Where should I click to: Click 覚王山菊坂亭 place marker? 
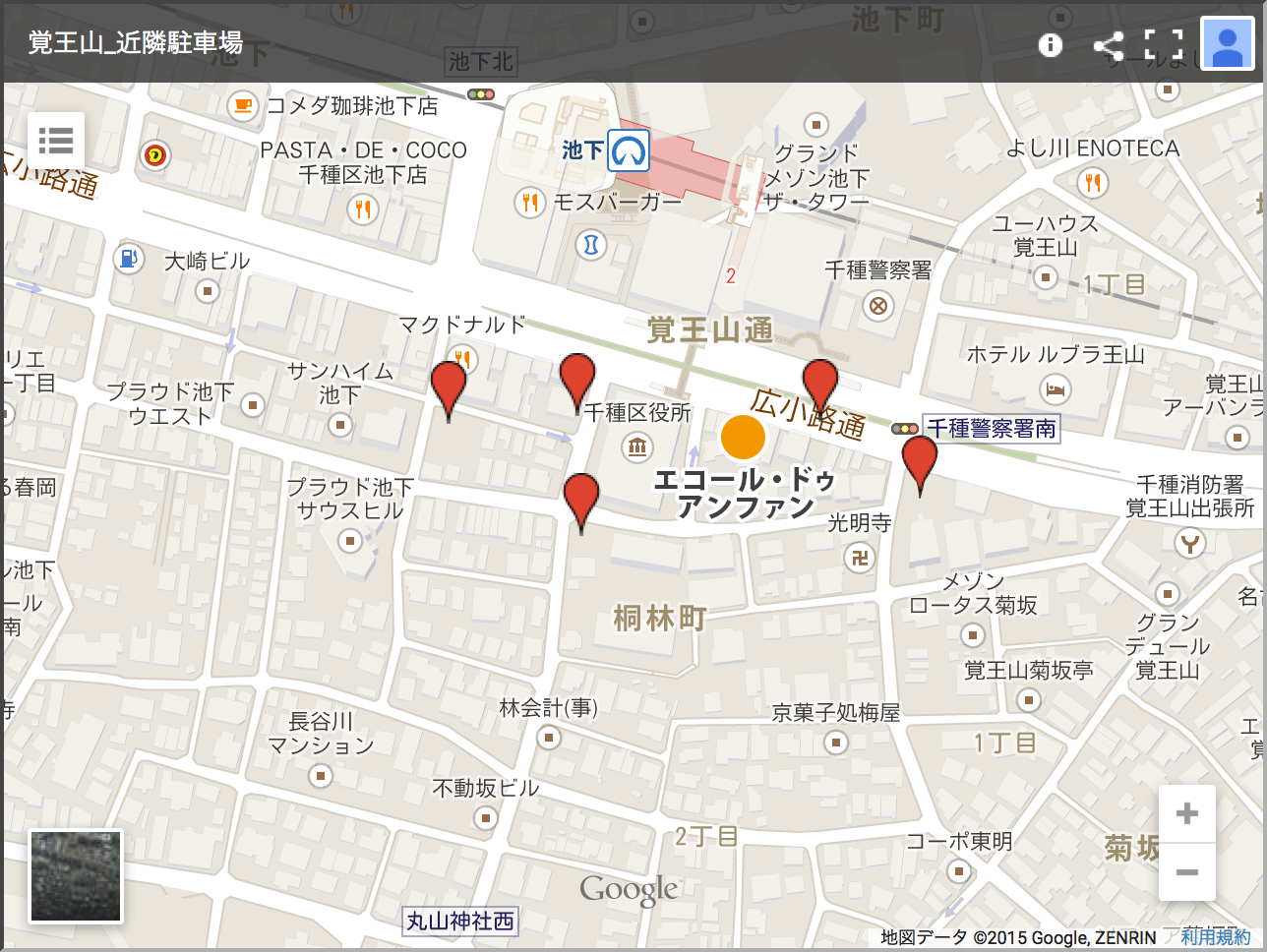click(1029, 700)
